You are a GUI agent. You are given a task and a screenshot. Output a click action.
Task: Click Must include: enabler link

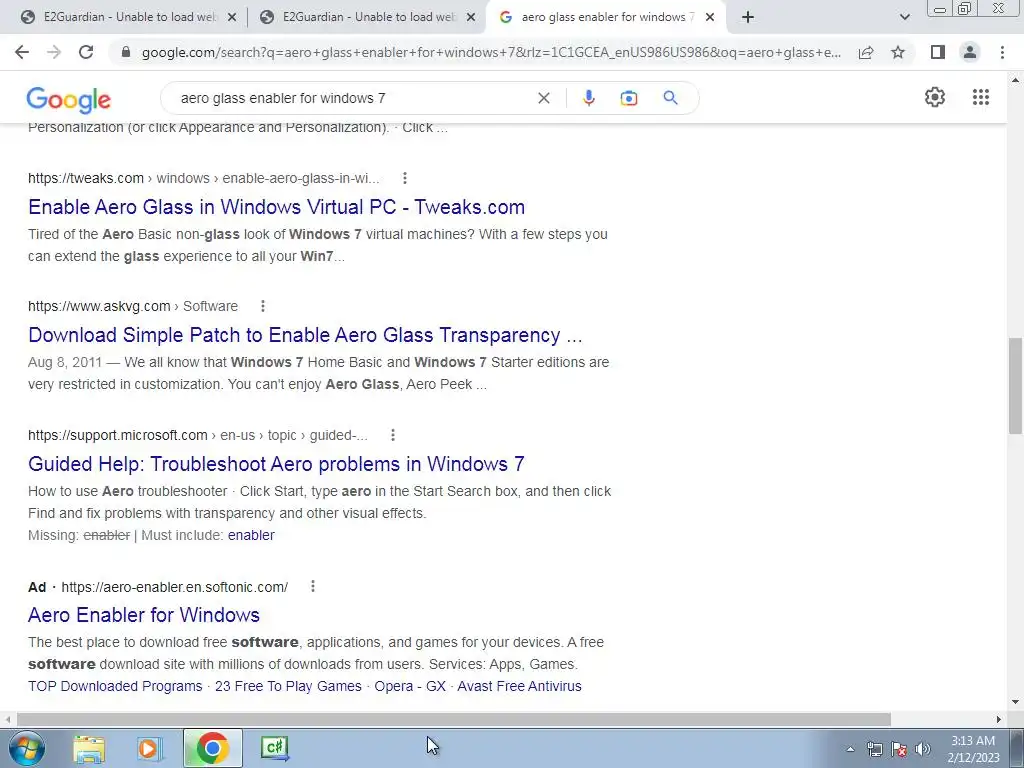coord(251,535)
